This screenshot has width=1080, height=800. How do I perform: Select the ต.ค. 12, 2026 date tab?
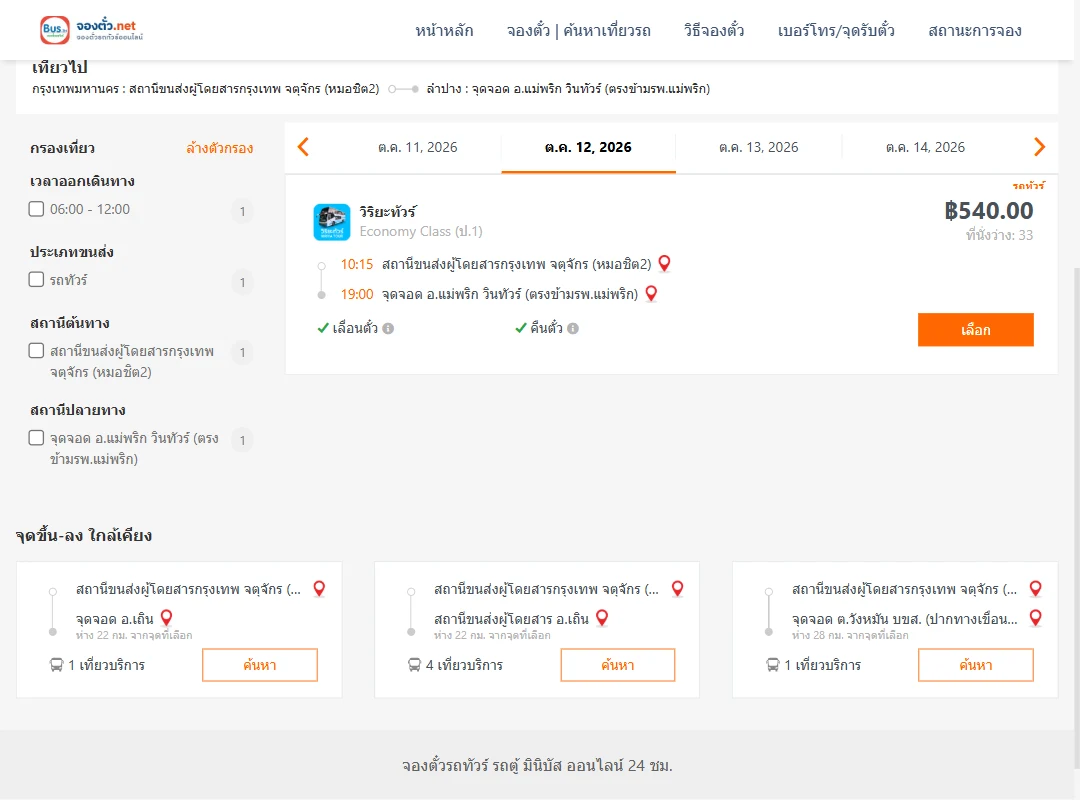click(588, 147)
